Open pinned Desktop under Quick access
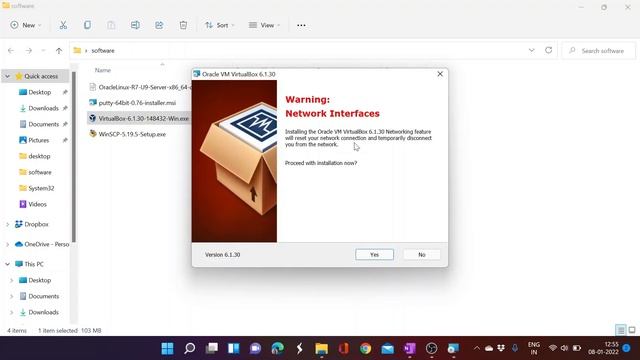 (x=40, y=92)
